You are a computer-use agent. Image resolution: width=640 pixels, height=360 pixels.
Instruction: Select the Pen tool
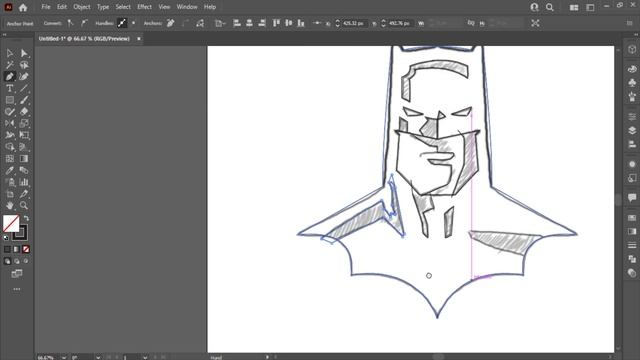click(x=10, y=76)
